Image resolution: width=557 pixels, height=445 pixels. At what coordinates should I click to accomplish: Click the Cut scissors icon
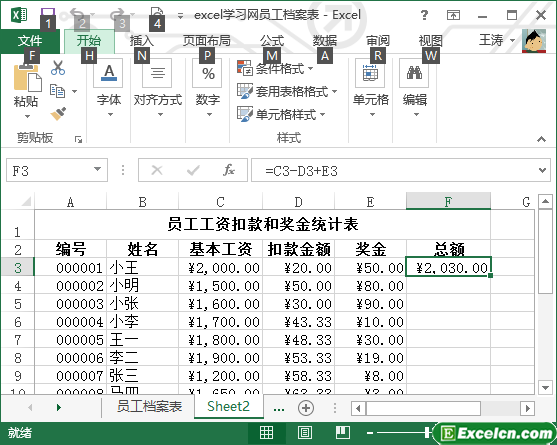(x=58, y=67)
